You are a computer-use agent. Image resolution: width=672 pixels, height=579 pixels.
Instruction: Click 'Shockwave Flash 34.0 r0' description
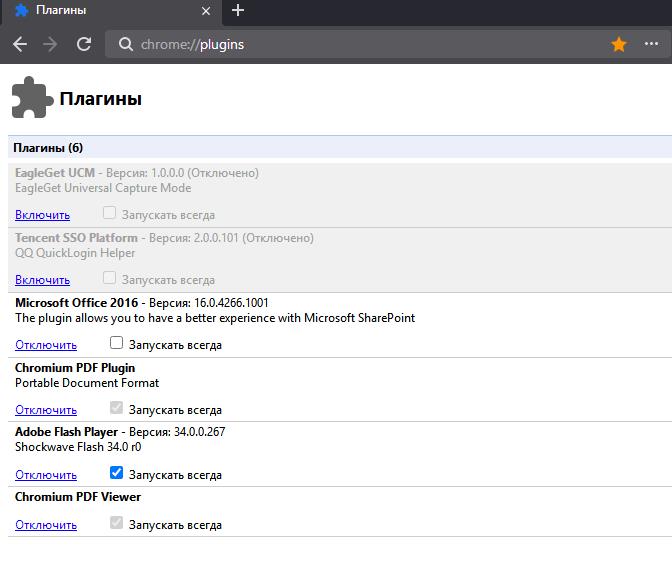click(x=78, y=447)
